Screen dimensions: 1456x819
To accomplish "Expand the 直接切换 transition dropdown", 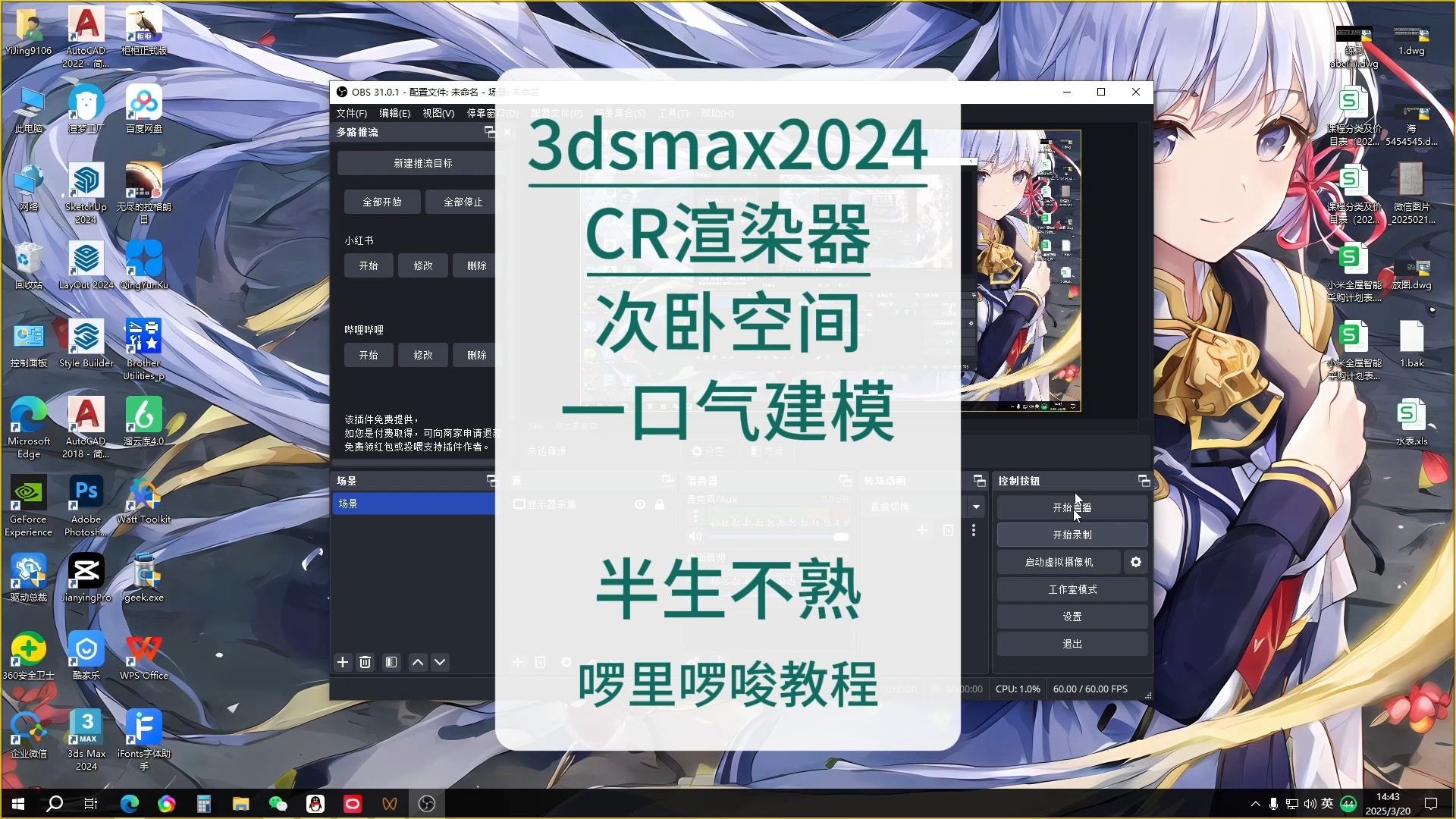I will [x=976, y=507].
